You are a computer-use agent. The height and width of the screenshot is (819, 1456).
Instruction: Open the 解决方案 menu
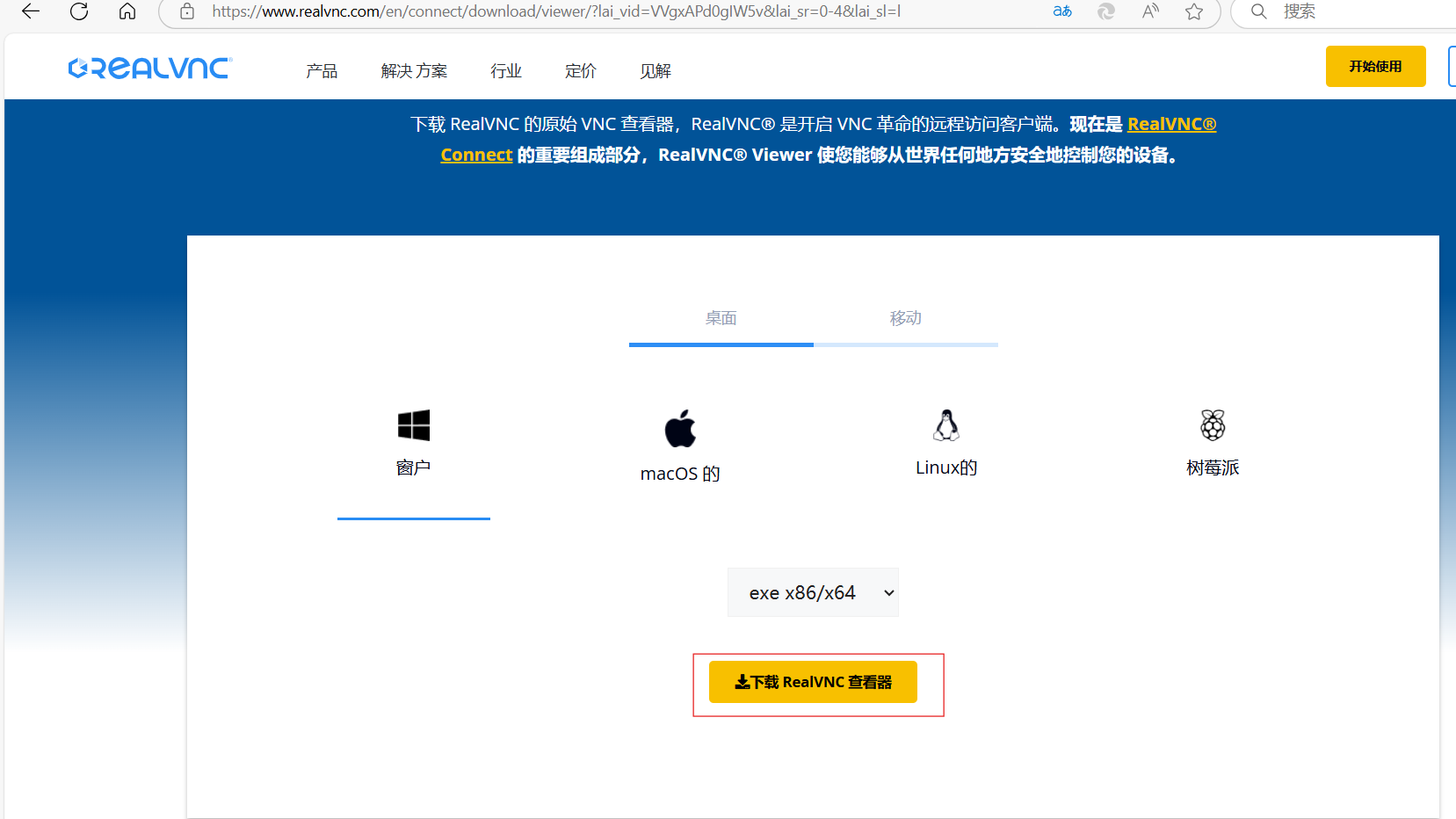coord(414,71)
